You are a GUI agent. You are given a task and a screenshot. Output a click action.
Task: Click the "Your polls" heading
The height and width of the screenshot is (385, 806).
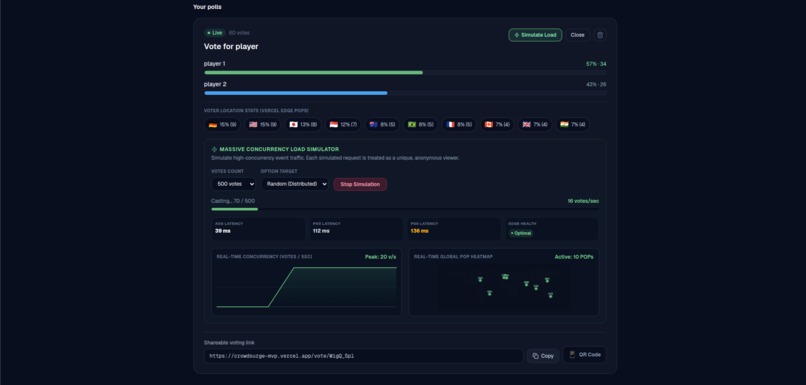[207, 7]
